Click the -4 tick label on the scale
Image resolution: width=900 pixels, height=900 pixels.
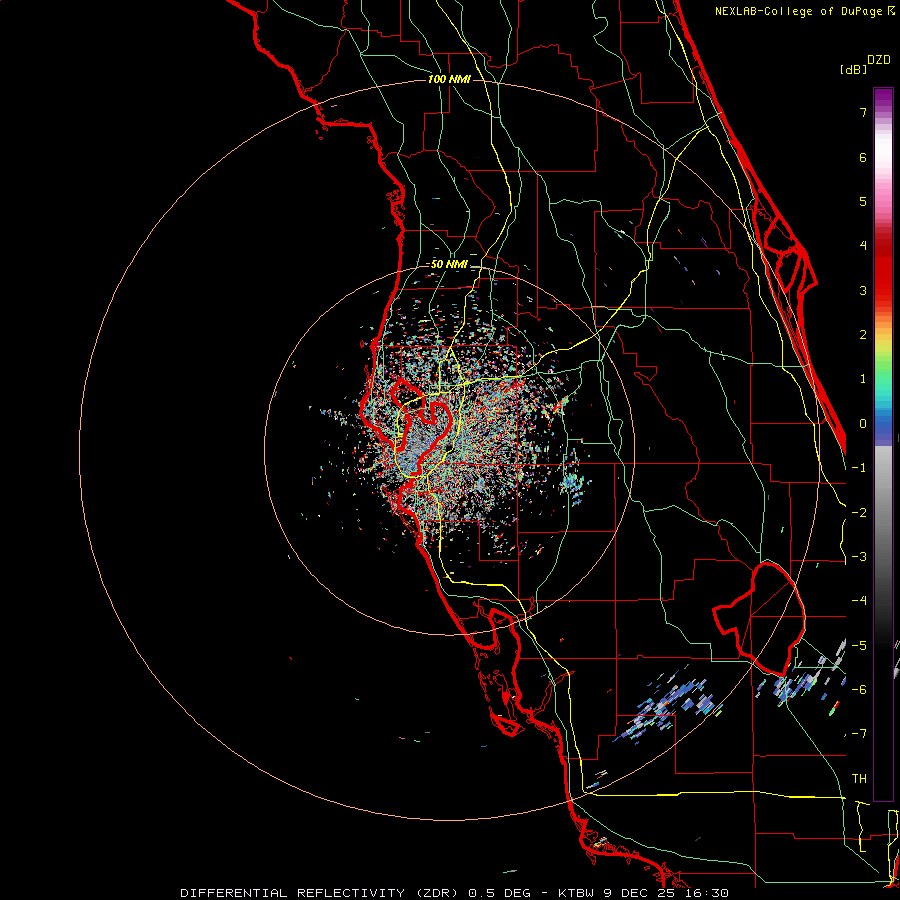pyautogui.click(x=859, y=601)
